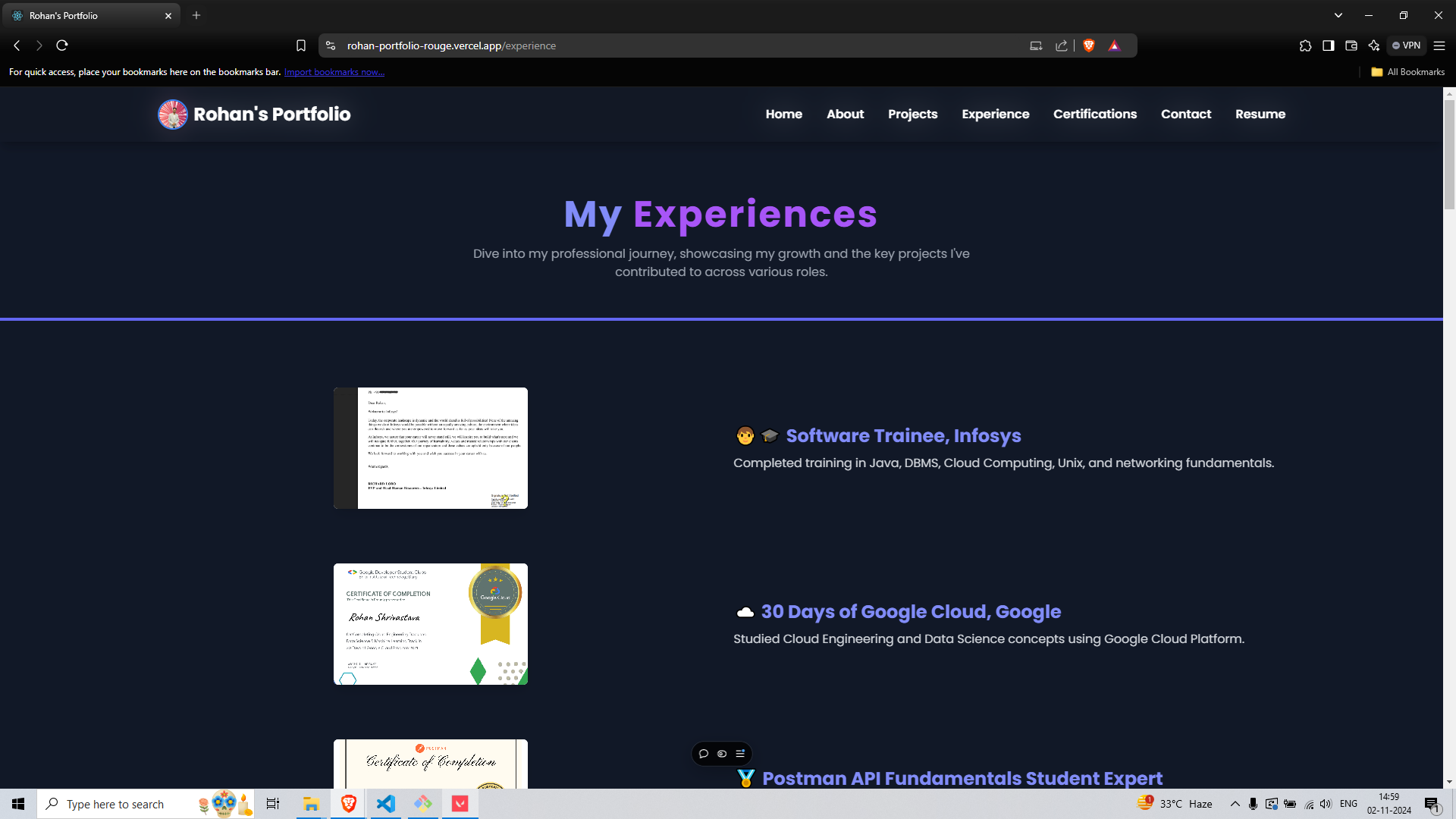Open the Brave Wallet icon

[1351, 45]
